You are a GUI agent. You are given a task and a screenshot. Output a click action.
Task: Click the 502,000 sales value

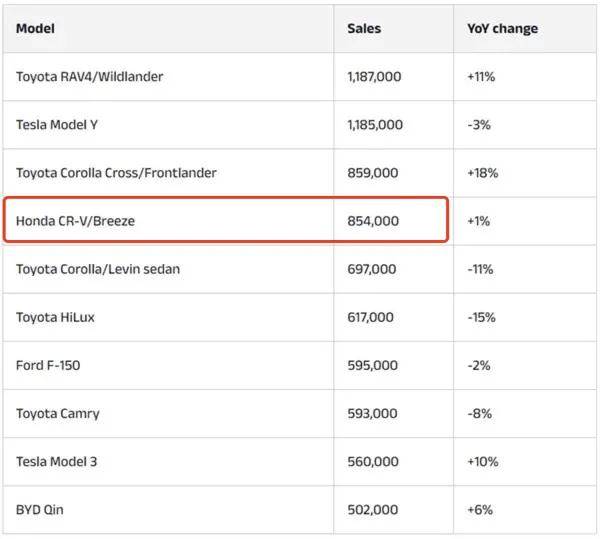coord(373,509)
